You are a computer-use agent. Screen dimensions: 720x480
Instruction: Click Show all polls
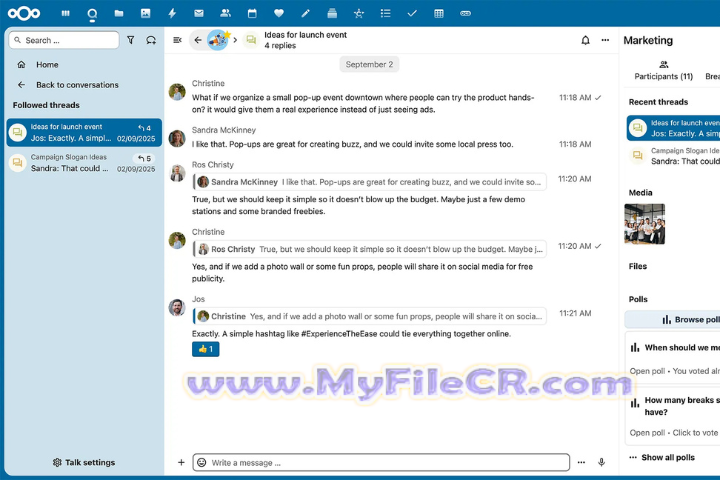(662, 457)
